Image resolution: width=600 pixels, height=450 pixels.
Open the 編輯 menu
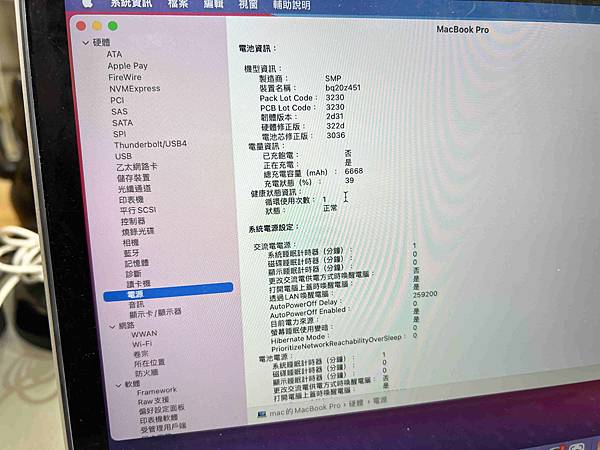coord(213,4)
